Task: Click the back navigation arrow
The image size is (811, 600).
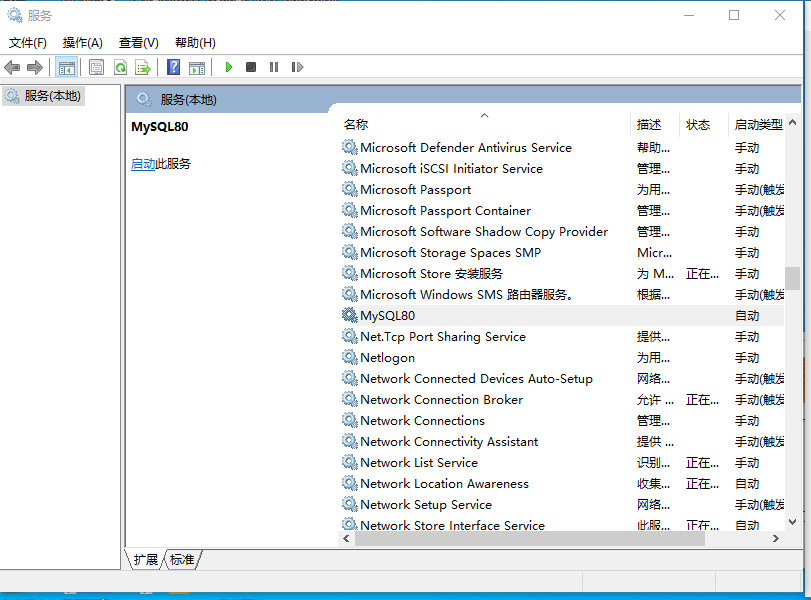Action: click(x=11, y=67)
